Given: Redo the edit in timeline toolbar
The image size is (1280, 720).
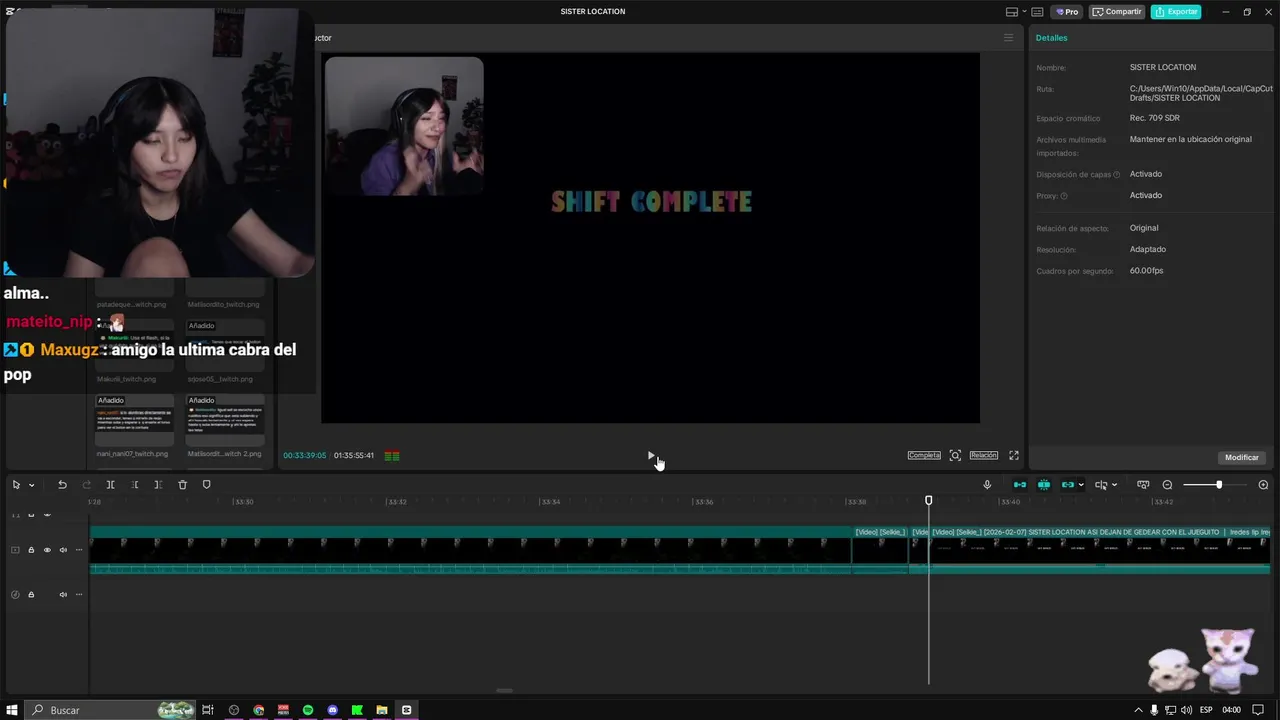Looking at the screenshot, I should click(86, 485).
